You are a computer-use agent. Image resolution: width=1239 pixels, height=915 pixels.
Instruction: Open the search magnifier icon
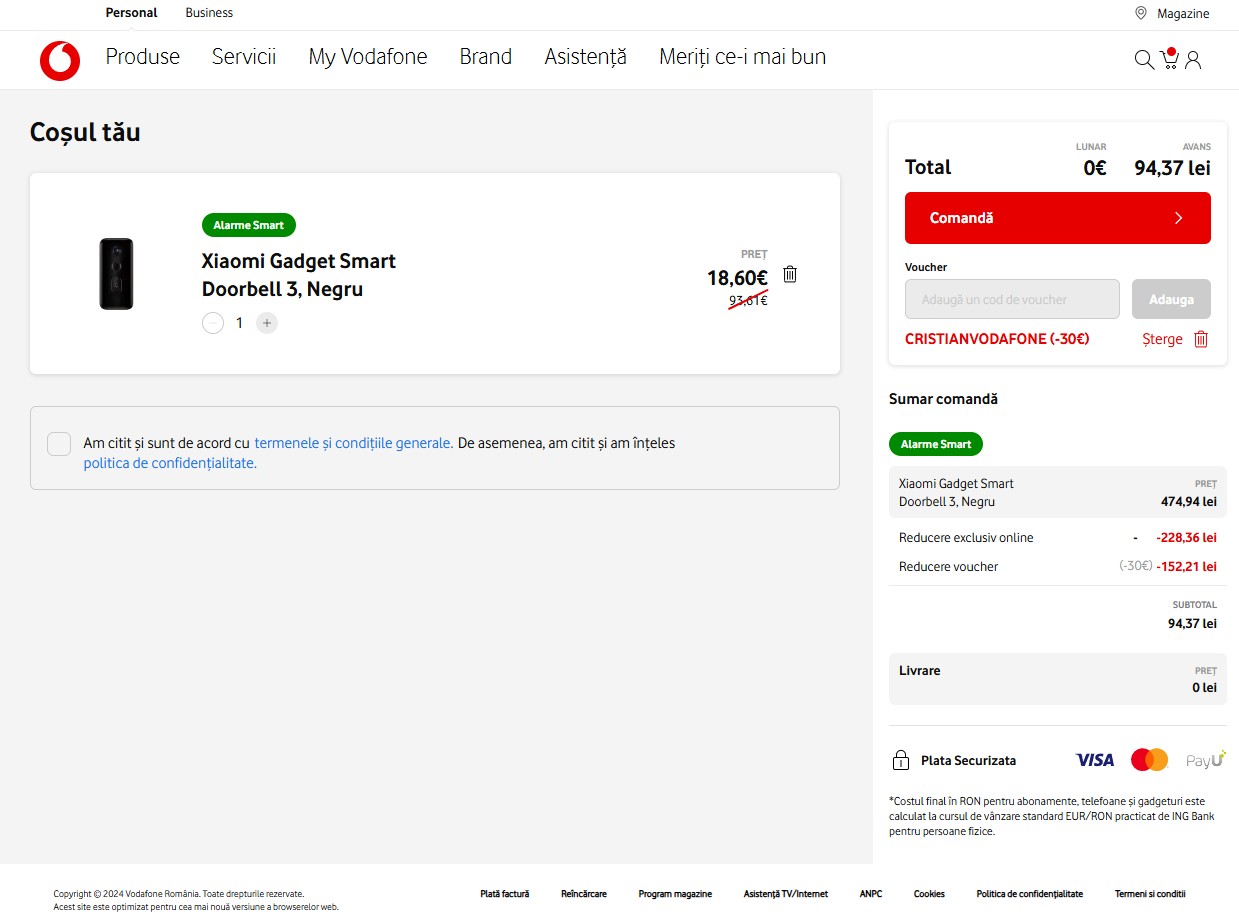tap(1144, 60)
